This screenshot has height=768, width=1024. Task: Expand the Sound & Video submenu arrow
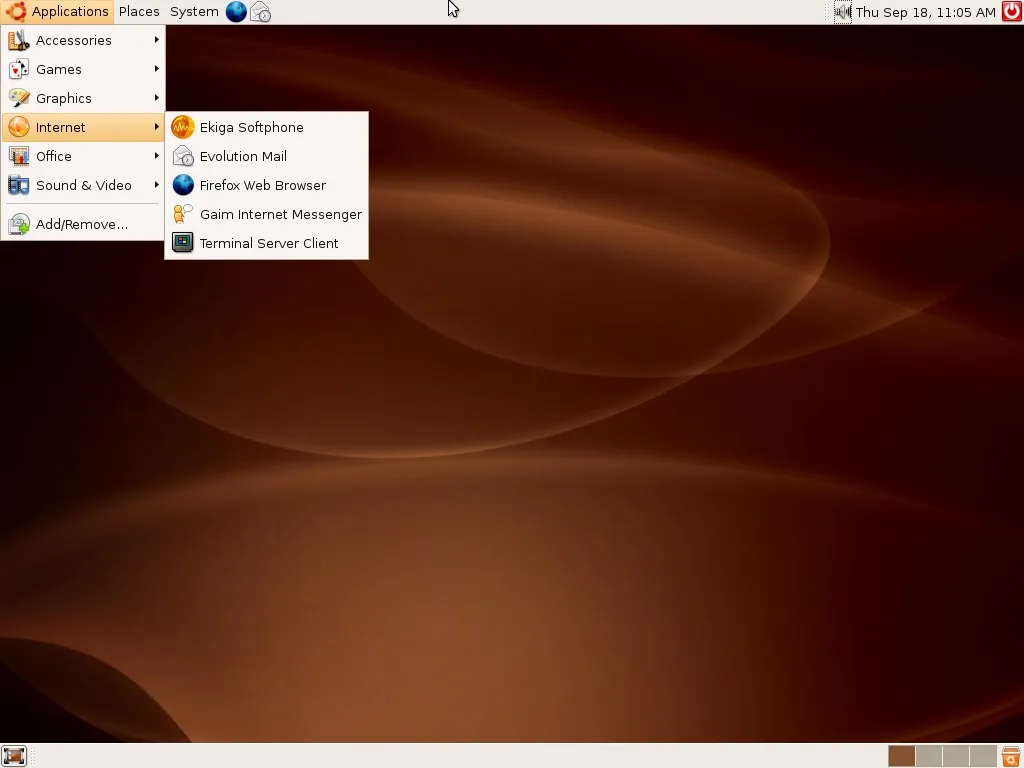(x=157, y=185)
